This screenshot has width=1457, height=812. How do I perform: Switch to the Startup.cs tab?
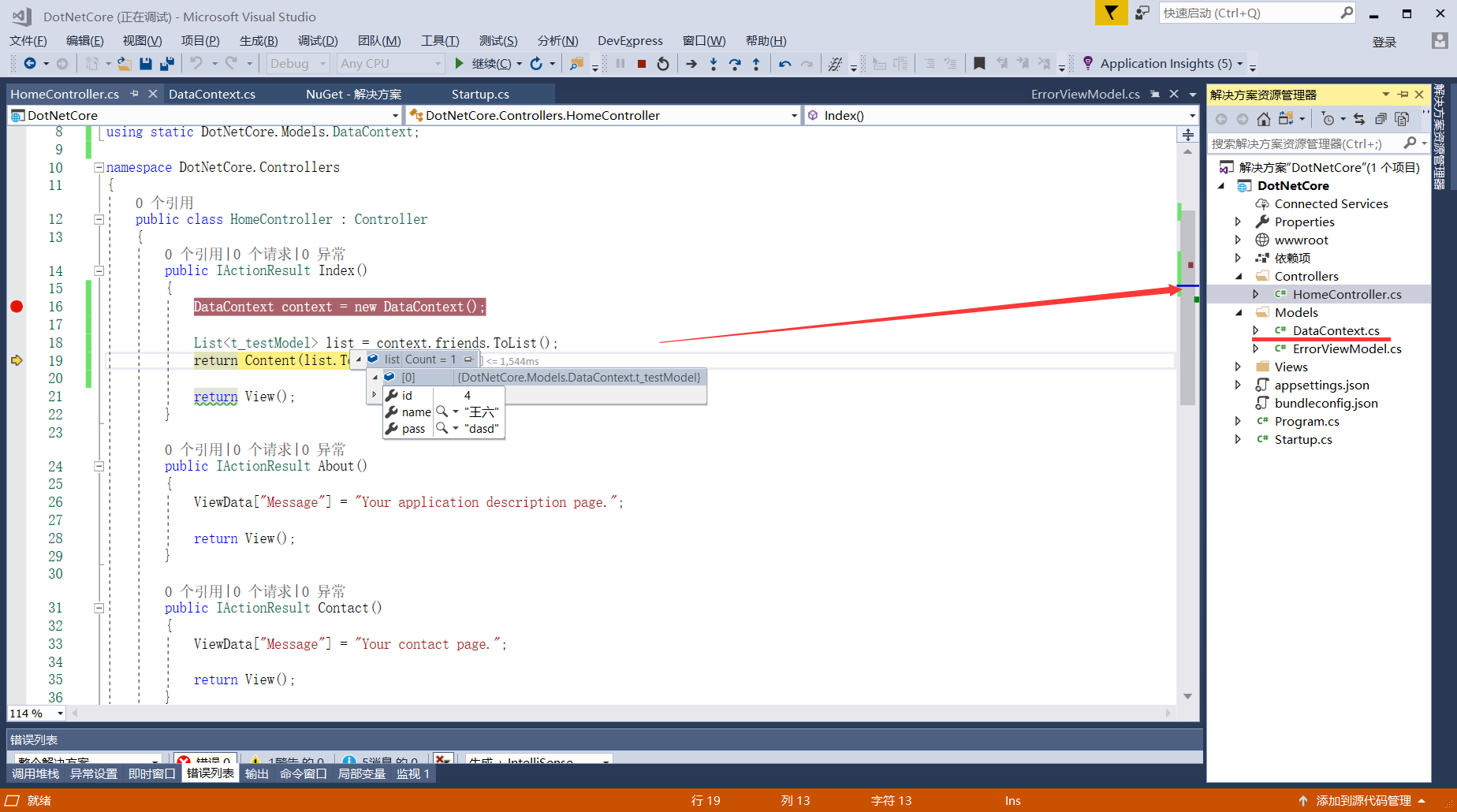pos(479,93)
